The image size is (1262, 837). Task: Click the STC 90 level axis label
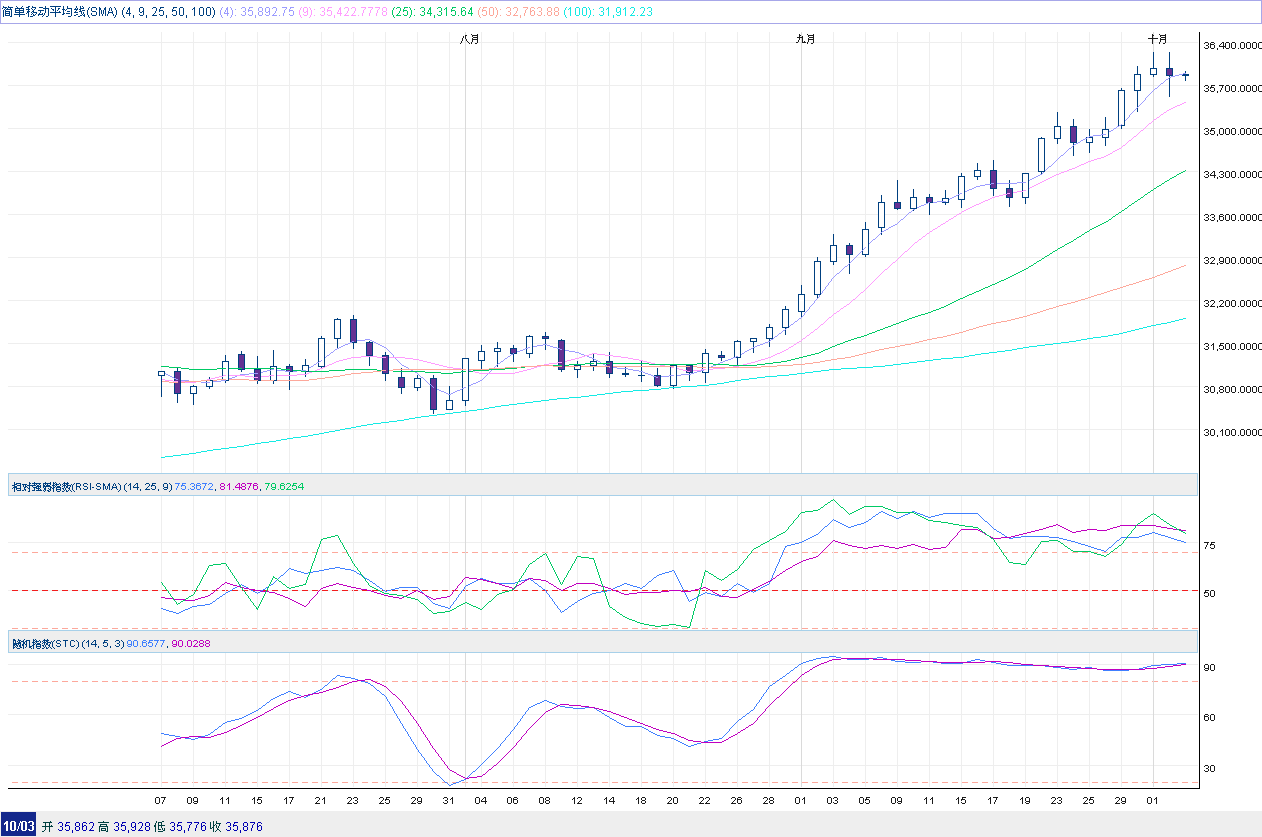click(x=1210, y=668)
